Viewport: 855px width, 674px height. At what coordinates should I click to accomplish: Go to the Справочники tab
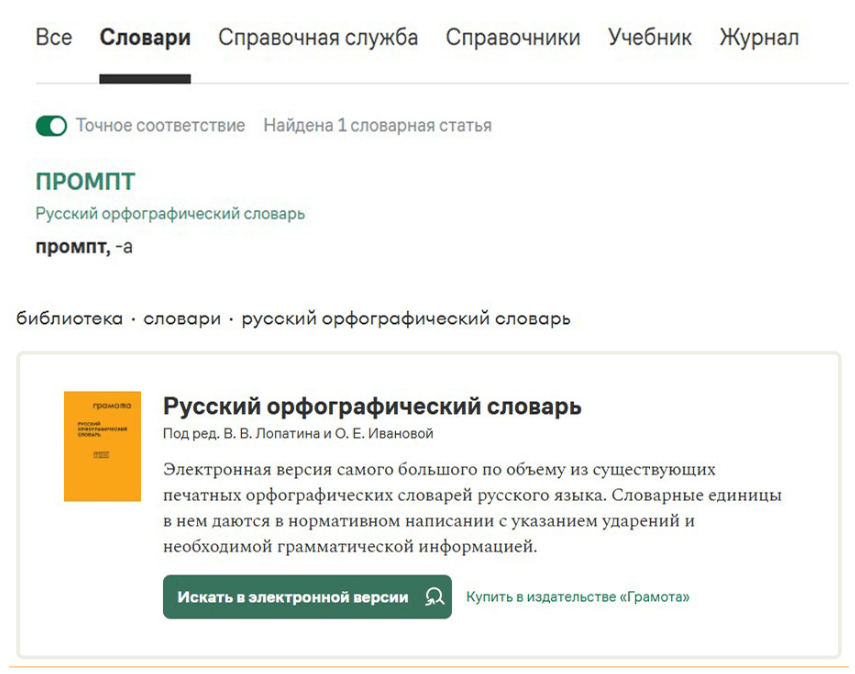pos(513,38)
